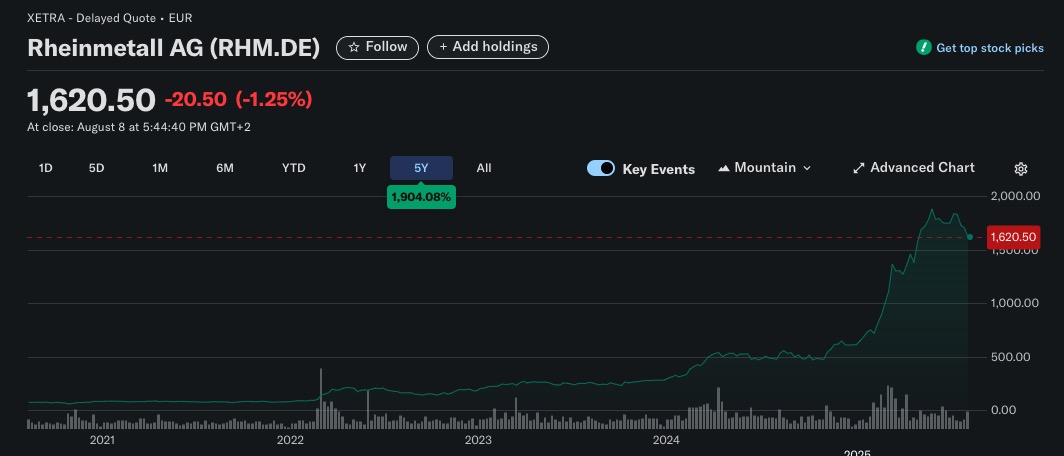
Task: Click the 2023 x-axis label
Action: coord(478,440)
